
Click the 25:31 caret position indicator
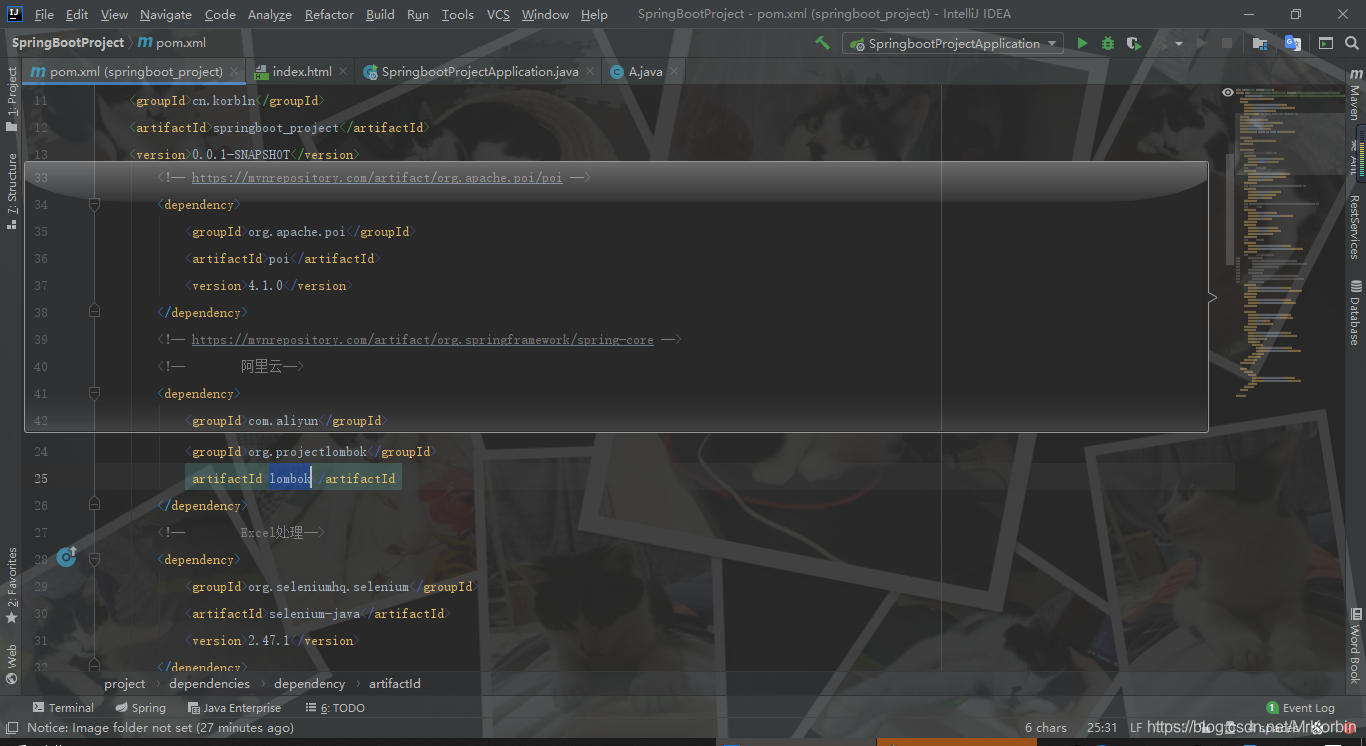tap(1102, 728)
